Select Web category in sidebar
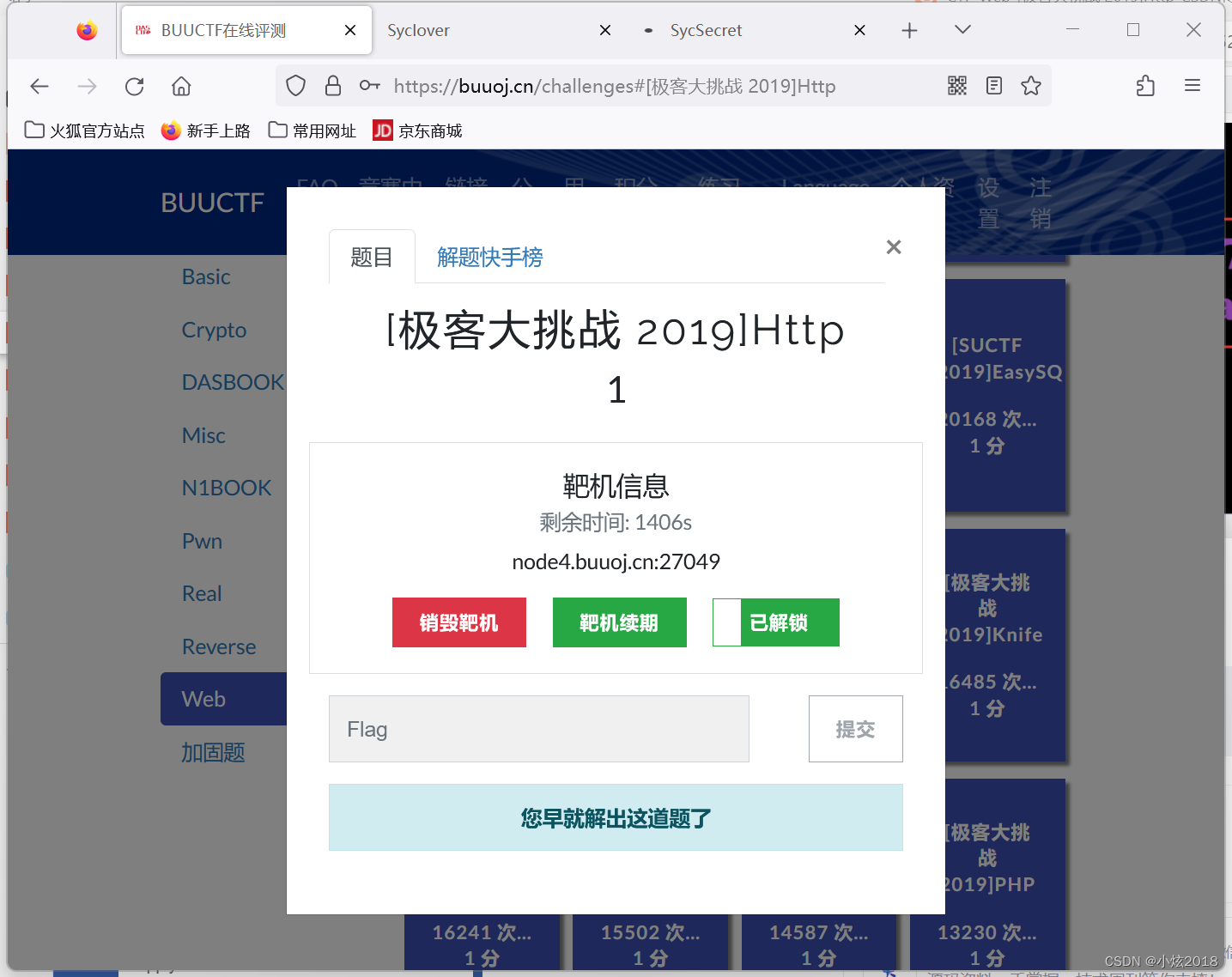Image resolution: width=1232 pixels, height=977 pixels. (223, 699)
